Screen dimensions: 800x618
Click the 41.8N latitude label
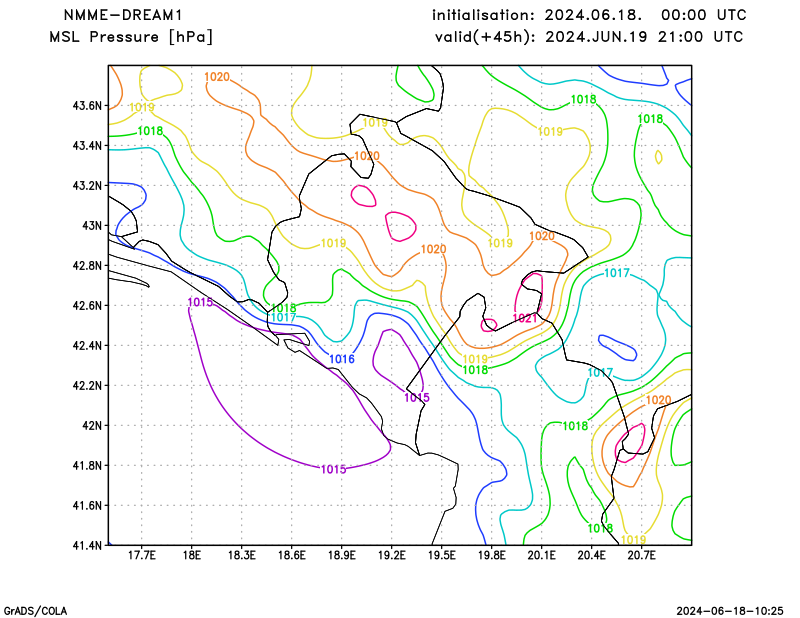pos(87,465)
